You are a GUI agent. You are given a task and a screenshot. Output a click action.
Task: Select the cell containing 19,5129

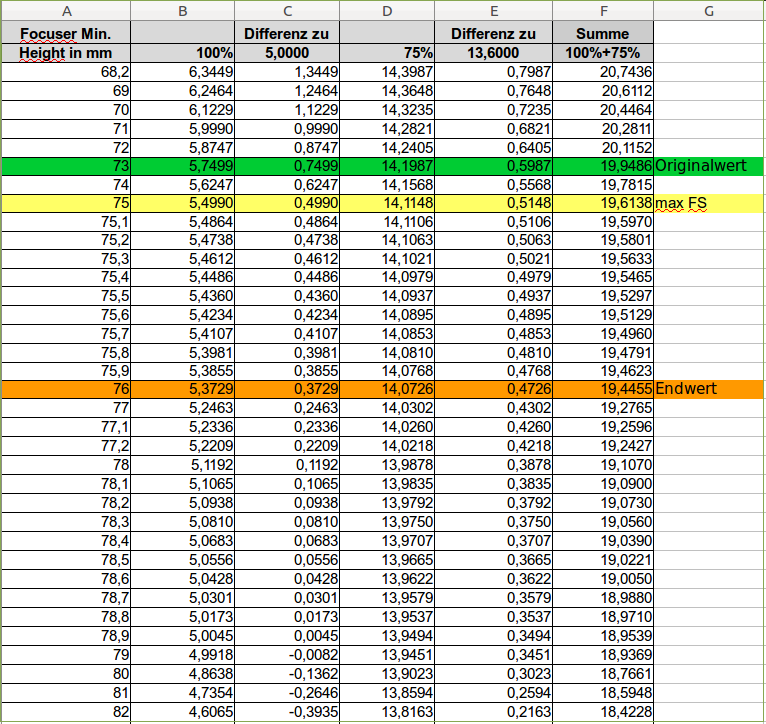coord(603,315)
